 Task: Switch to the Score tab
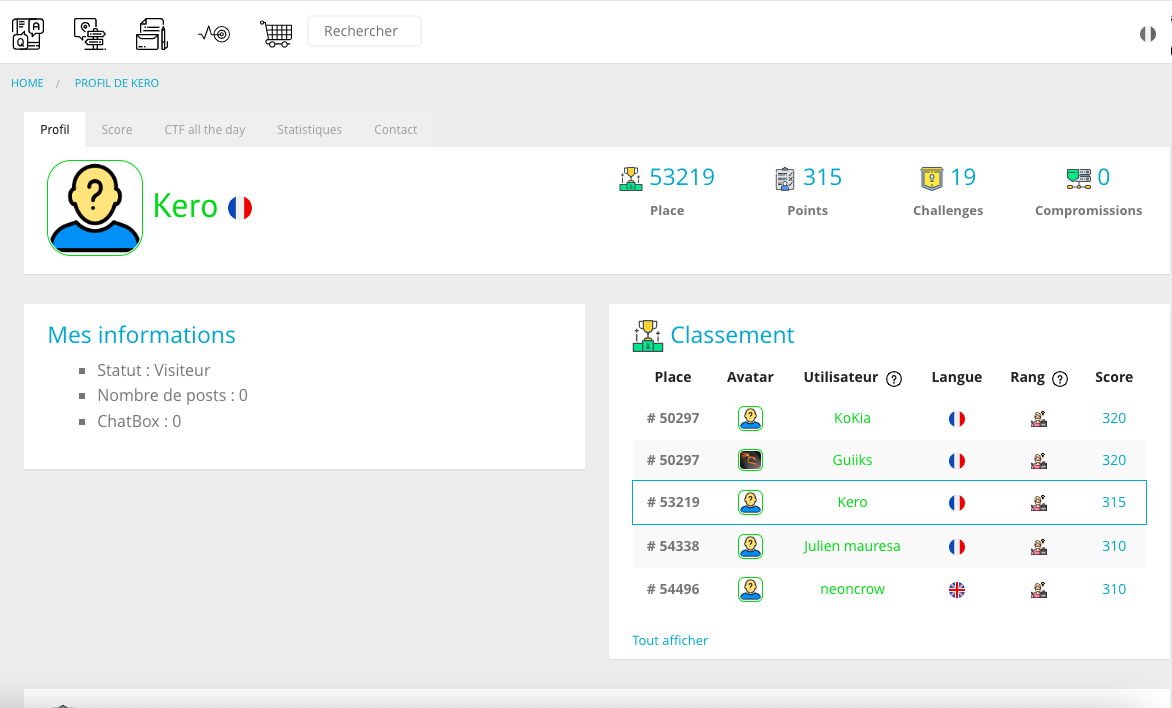[117, 129]
